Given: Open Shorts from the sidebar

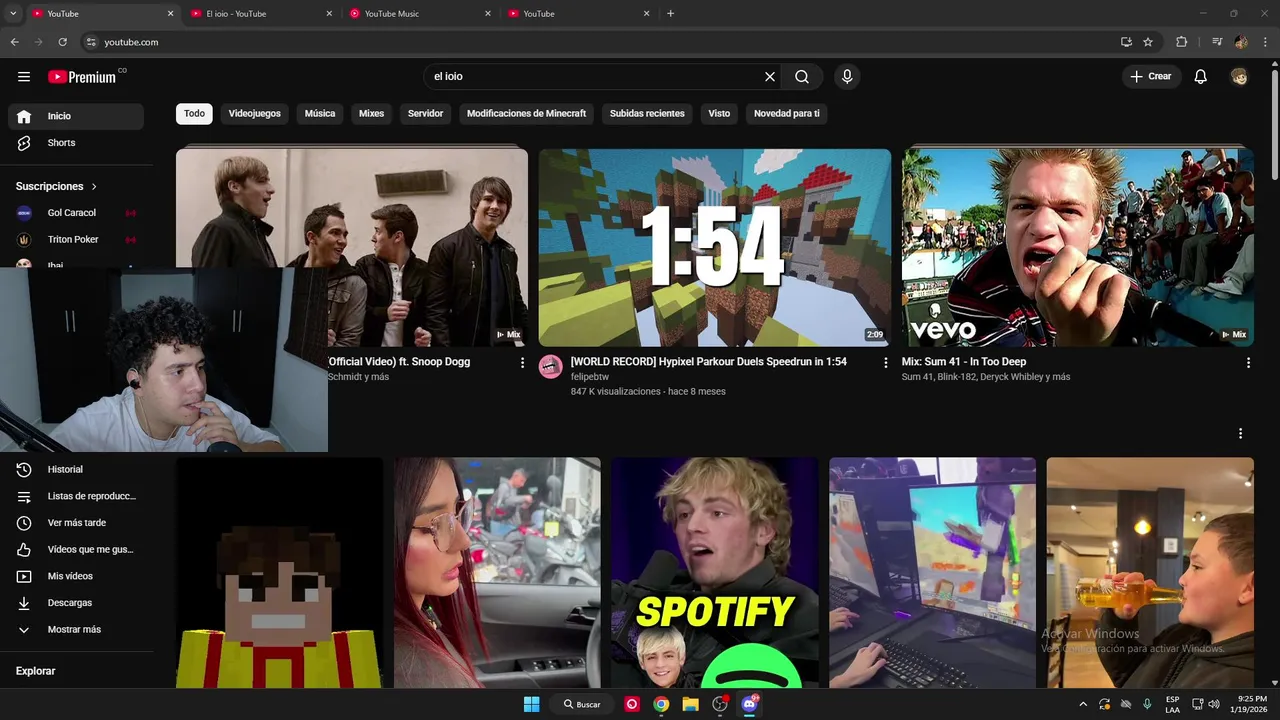Looking at the screenshot, I should 76,143.
